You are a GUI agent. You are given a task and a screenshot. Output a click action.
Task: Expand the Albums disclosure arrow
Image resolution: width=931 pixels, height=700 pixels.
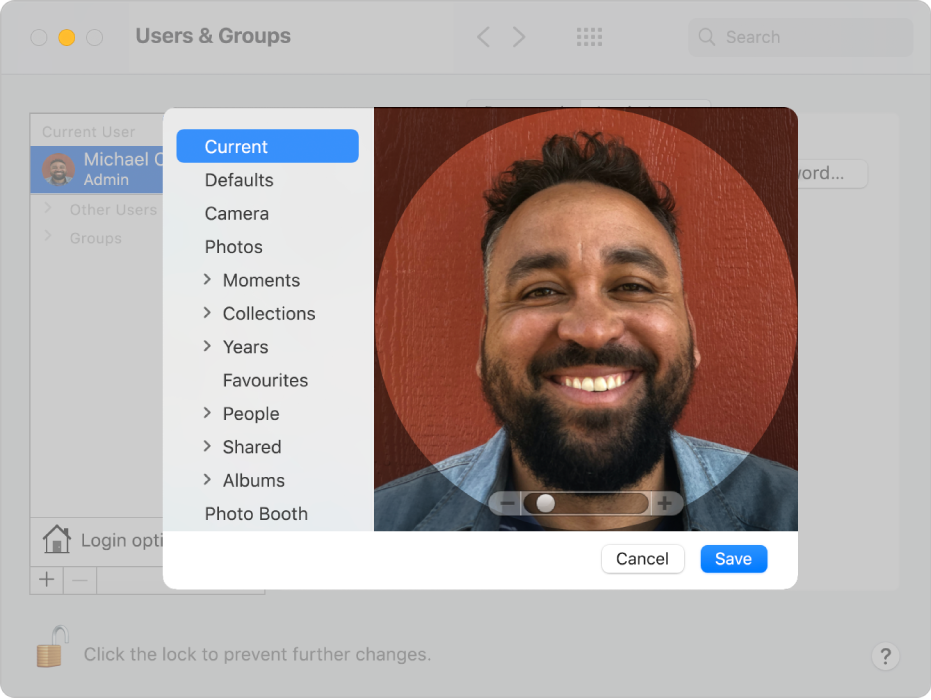tap(207, 480)
